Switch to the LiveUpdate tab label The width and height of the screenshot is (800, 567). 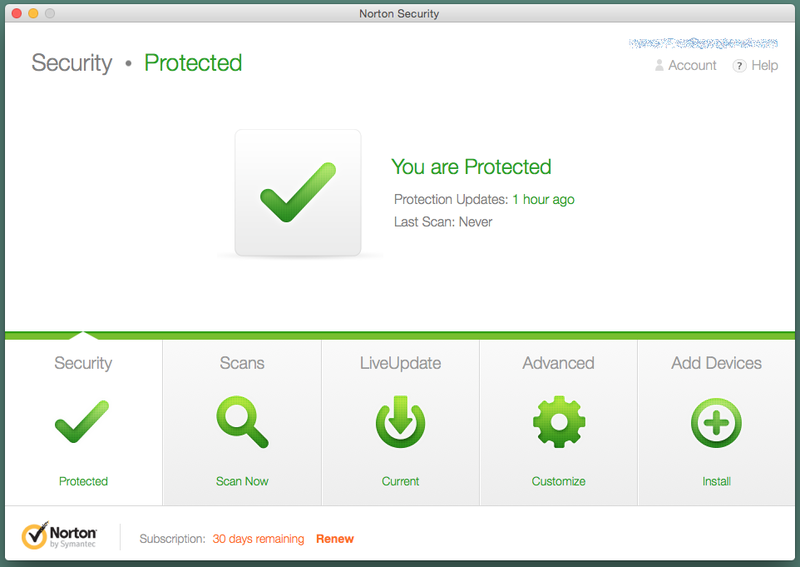(401, 363)
